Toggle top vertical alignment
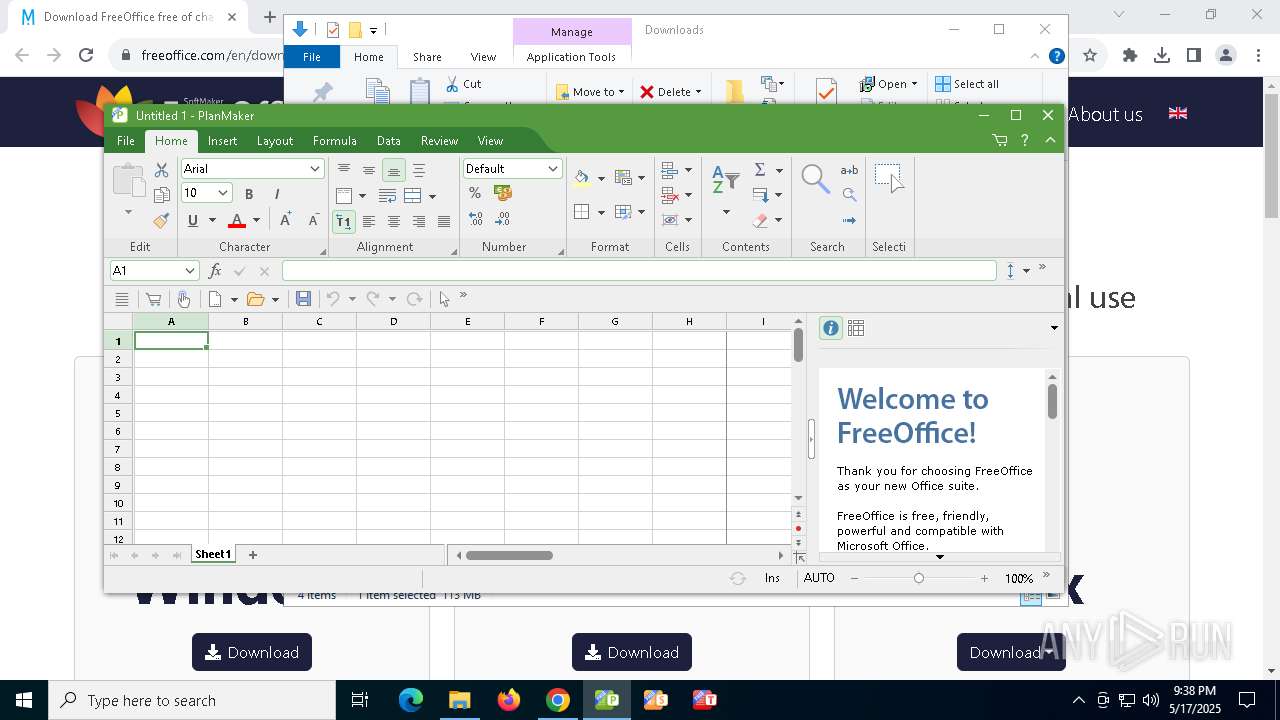This screenshot has height=720, width=1280. click(x=344, y=170)
